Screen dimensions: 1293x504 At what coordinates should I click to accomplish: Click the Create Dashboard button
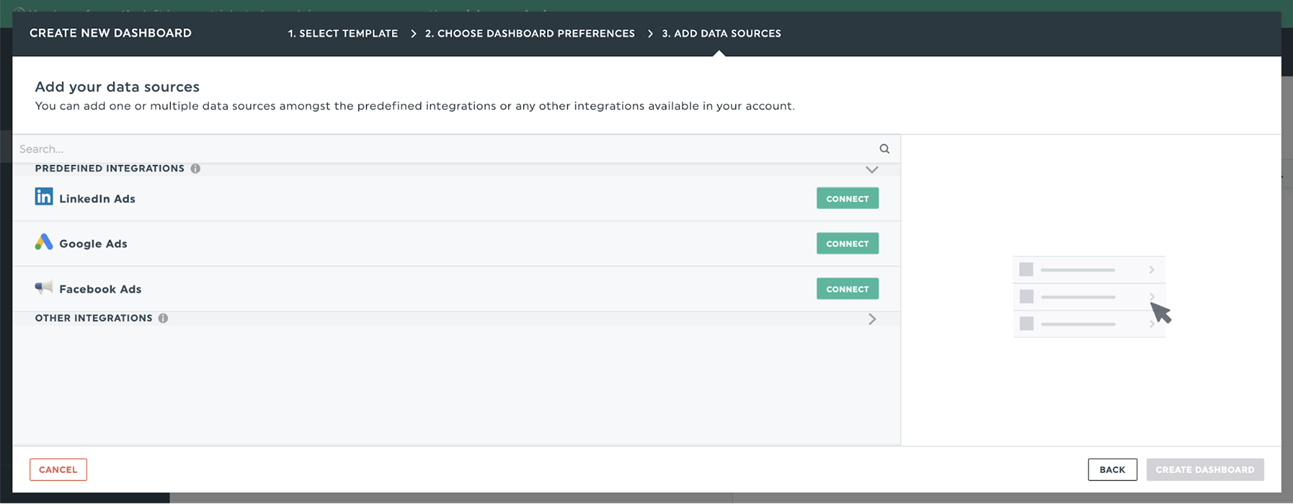pos(1205,470)
